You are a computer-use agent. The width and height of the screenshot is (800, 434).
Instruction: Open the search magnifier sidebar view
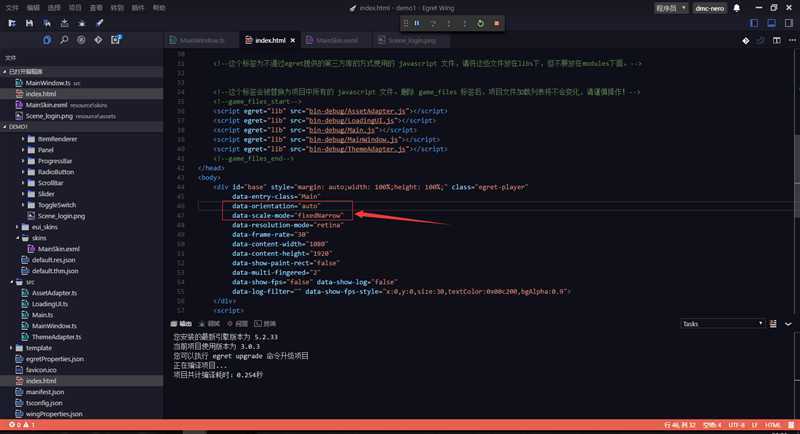coord(64,40)
